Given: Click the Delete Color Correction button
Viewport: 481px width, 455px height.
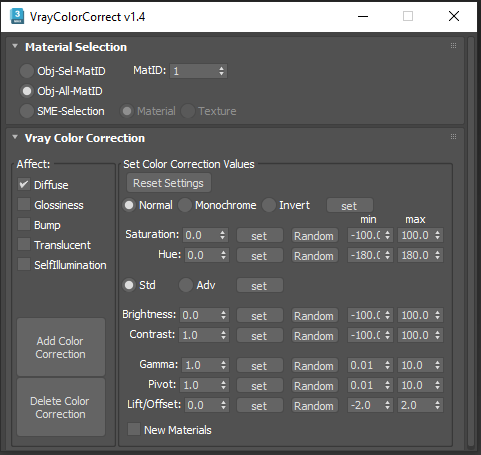Looking at the screenshot, I should coord(61,407).
